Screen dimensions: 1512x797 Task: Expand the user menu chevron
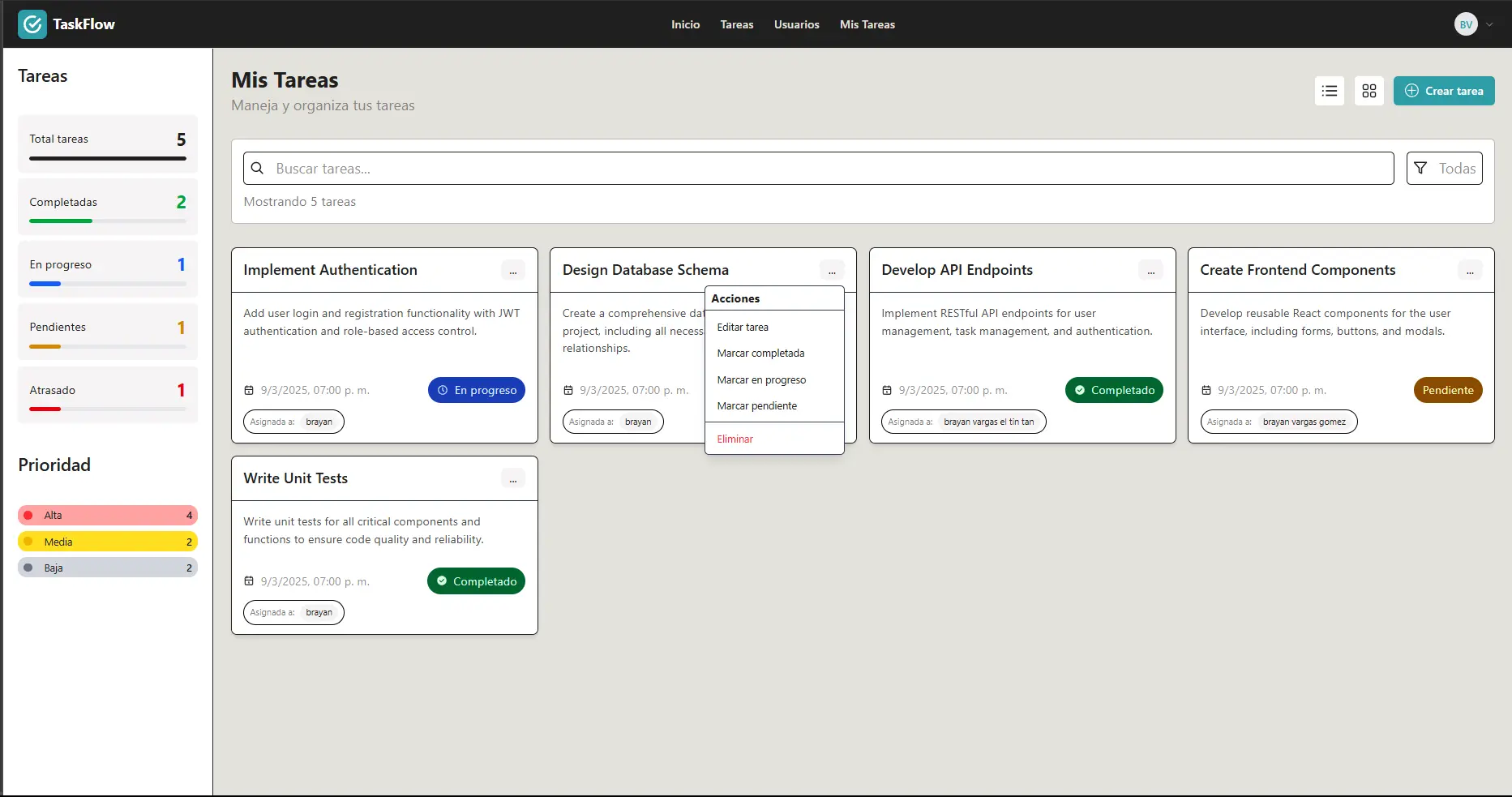(1490, 24)
